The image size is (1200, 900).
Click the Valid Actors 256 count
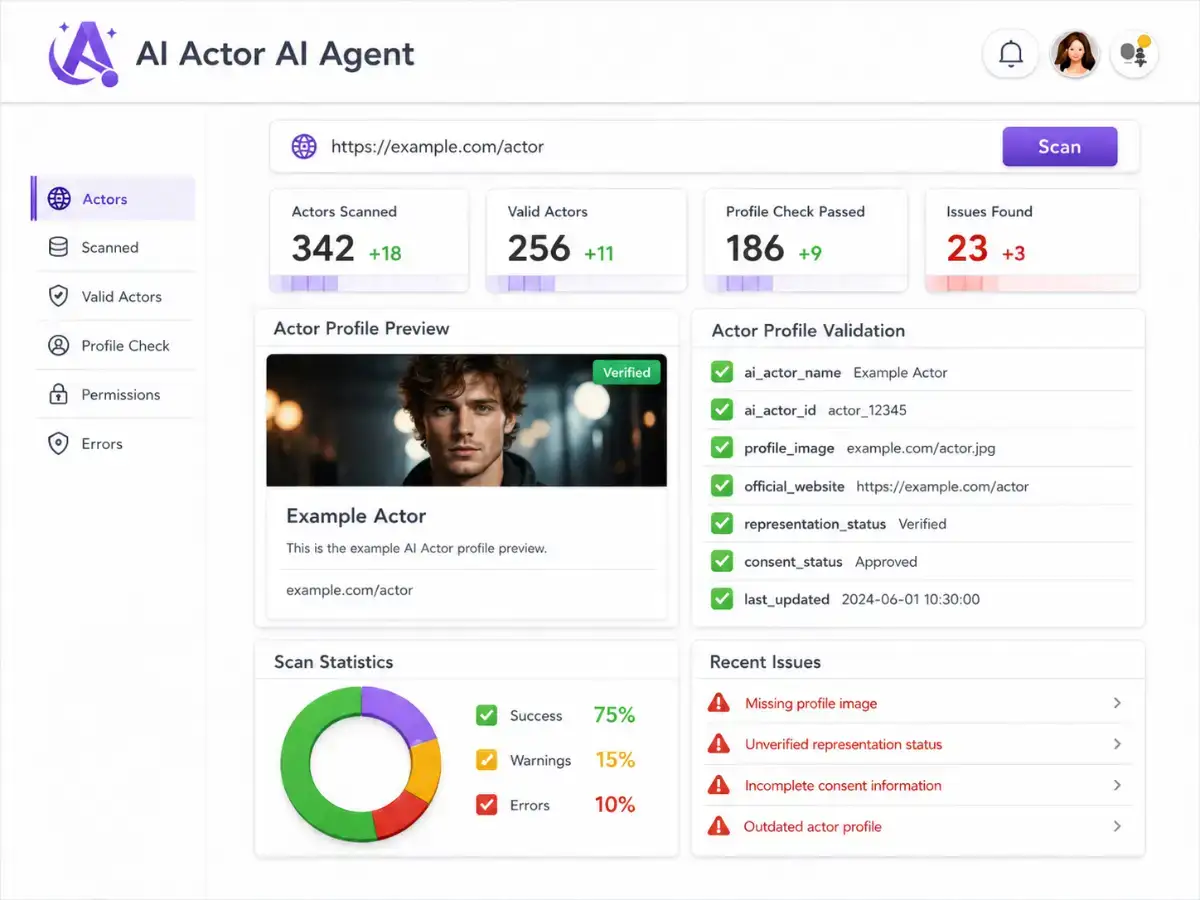(539, 248)
